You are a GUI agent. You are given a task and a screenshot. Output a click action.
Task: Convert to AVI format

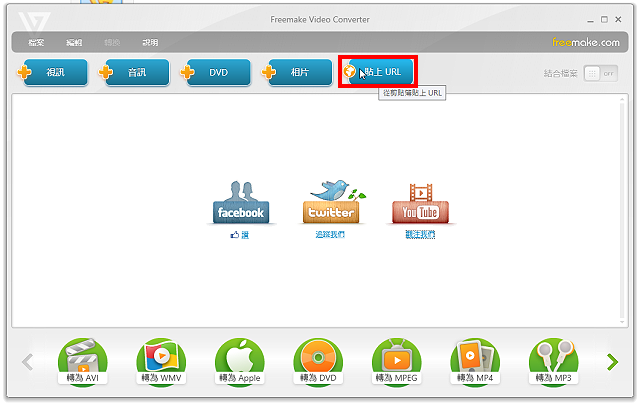coord(83,362)
